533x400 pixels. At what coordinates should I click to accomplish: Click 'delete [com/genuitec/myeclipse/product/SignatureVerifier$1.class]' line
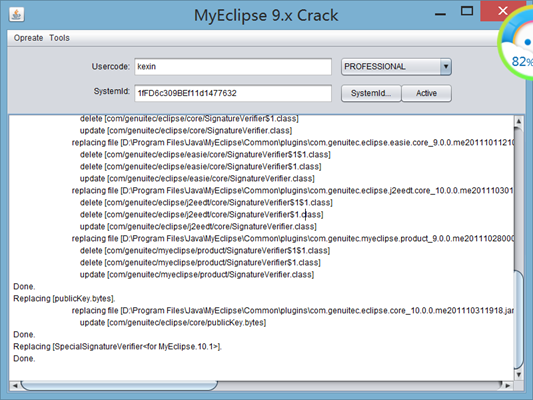tap(200, 262)
